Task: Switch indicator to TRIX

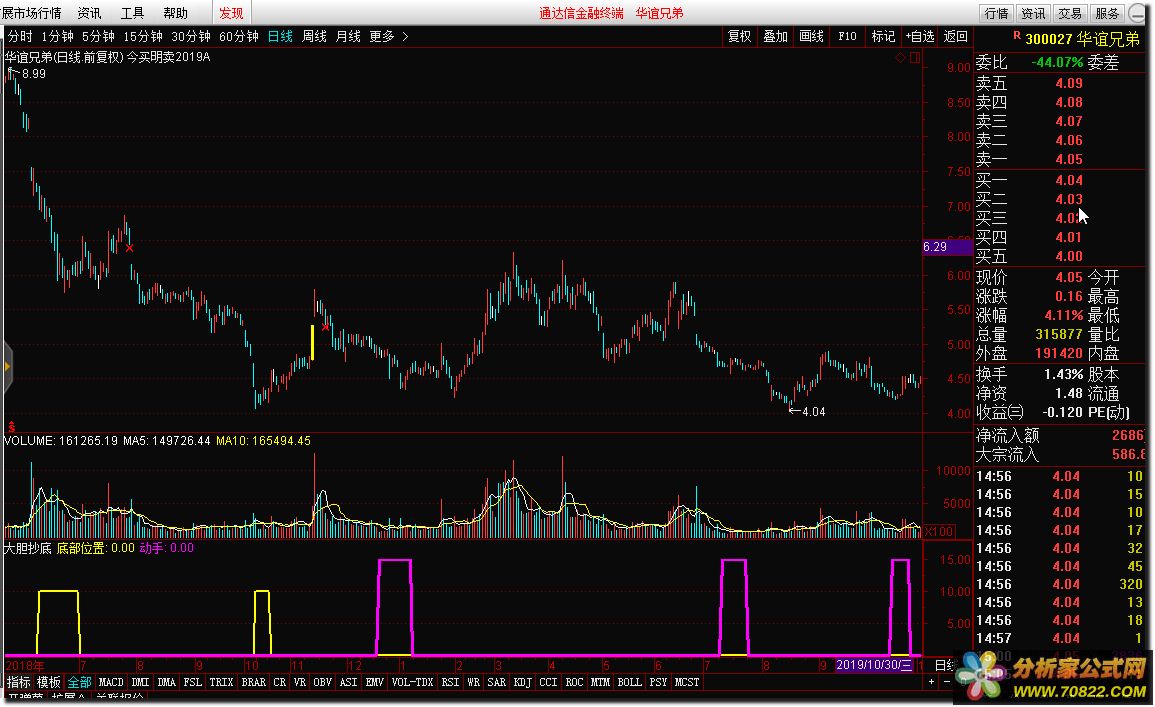Action: (x=221, y=683)
